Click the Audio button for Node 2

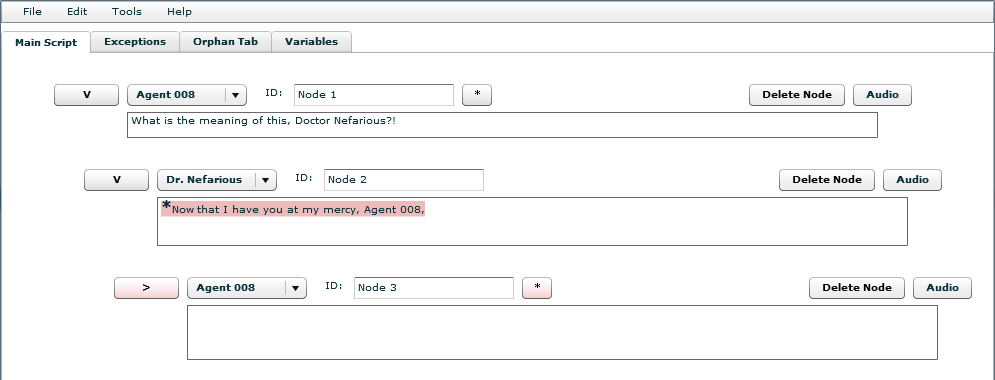tap(913, 180)
